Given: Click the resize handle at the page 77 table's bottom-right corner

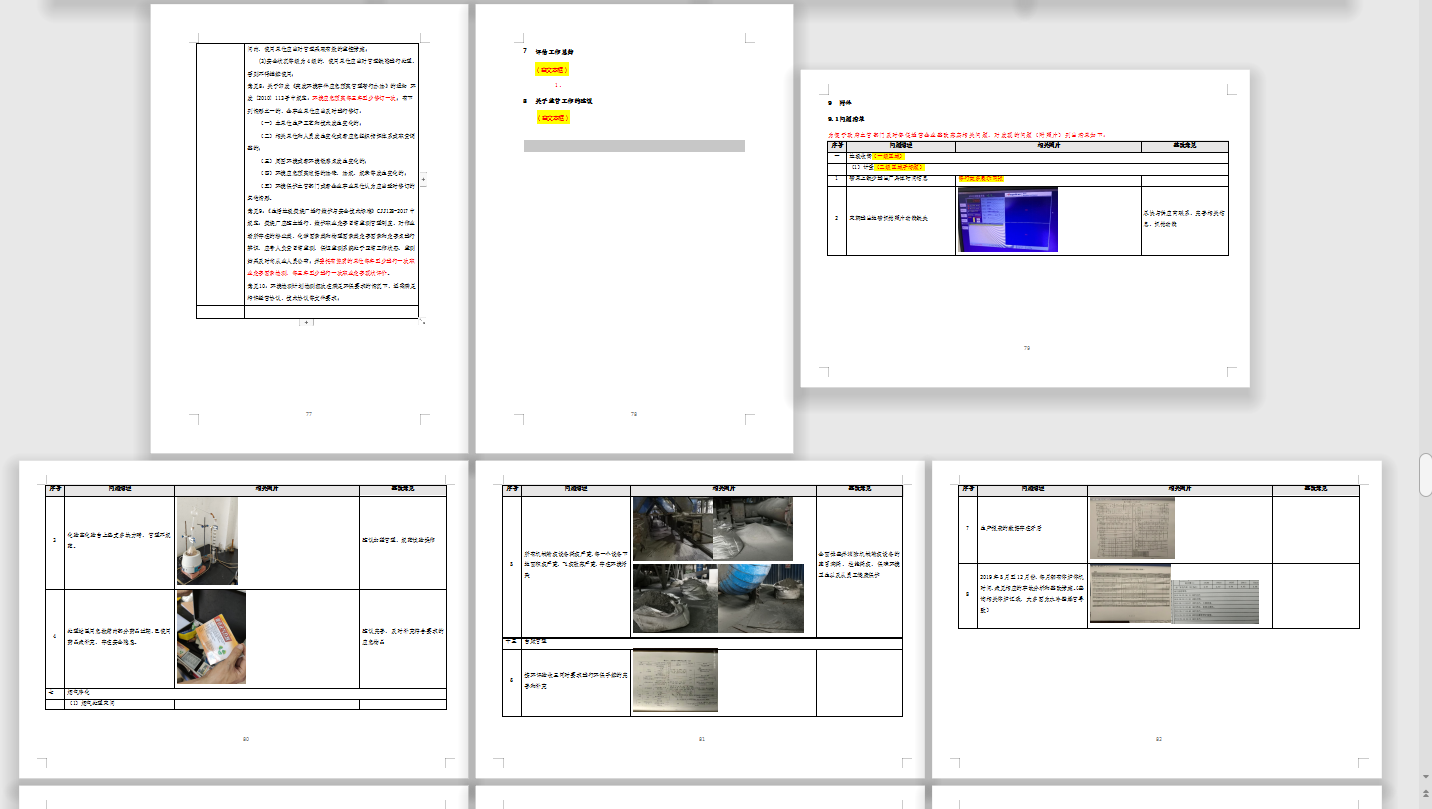Looking at the screenshot, I should tap(423, 322).
